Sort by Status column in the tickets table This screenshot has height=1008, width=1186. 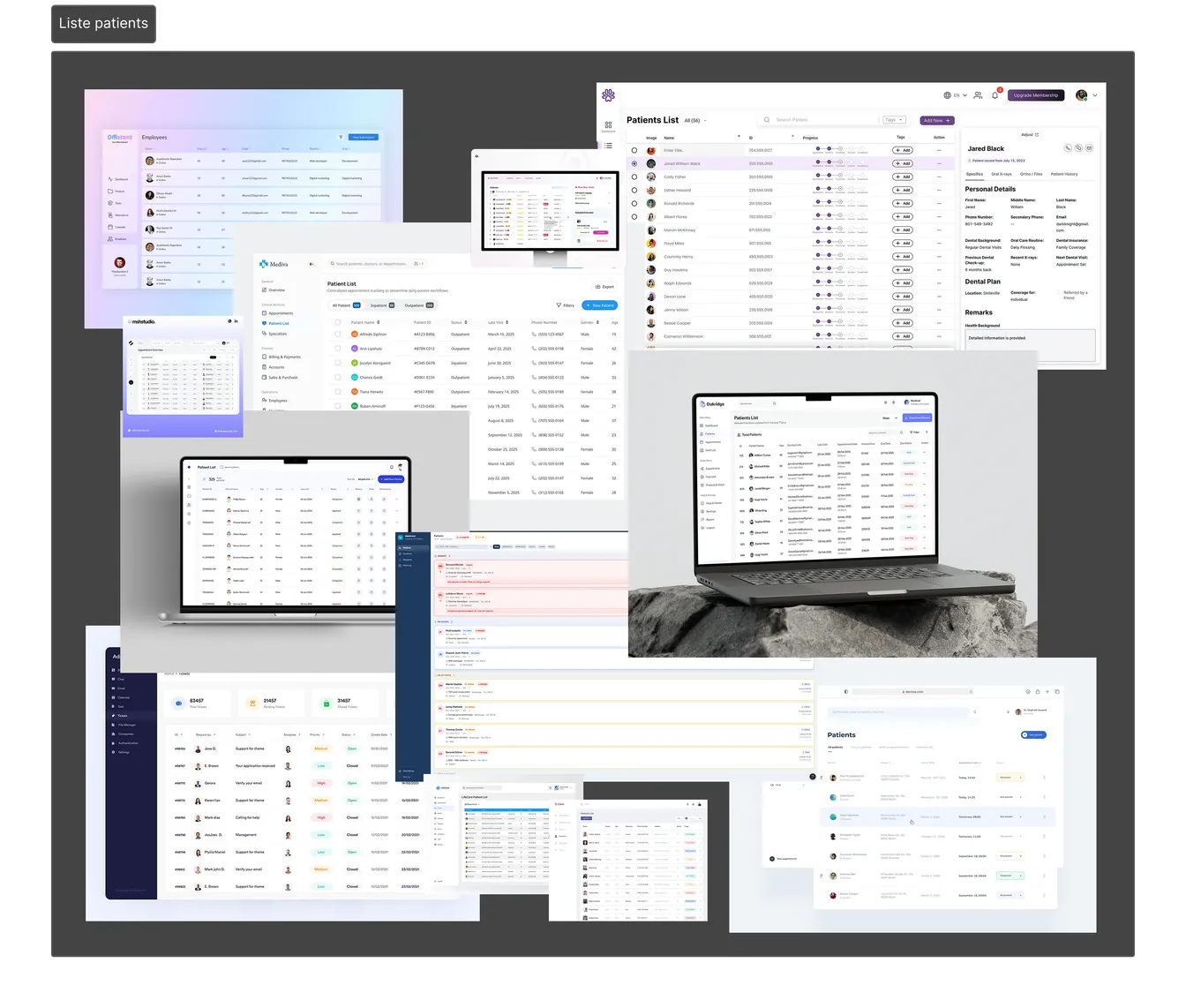348,734
